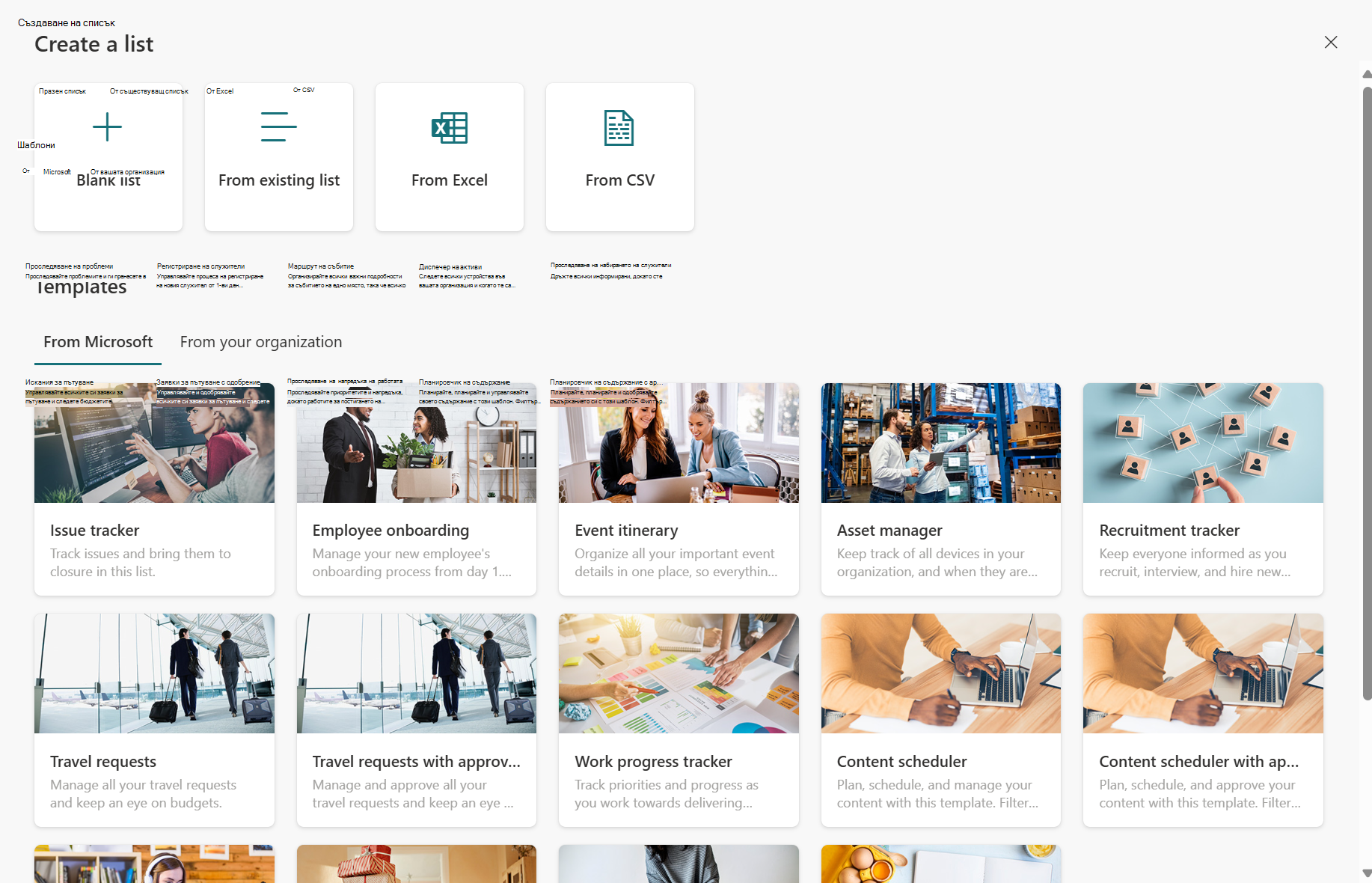Choose the From Excel option label

[x=450, y=180]
